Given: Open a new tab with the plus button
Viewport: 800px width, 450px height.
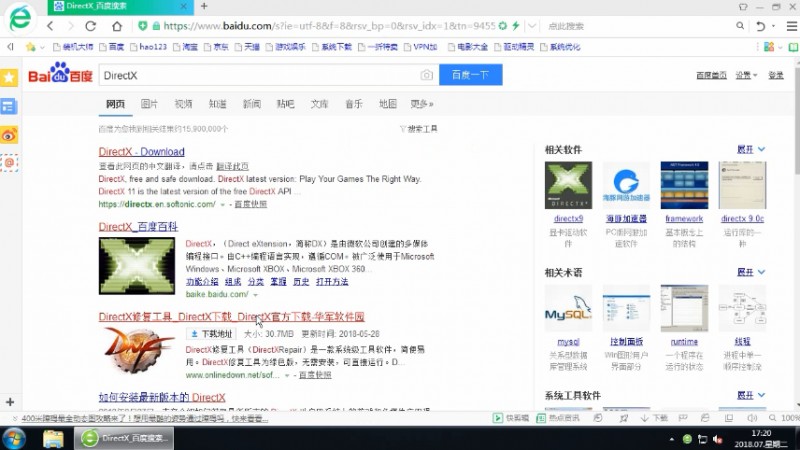Looking at the screenshot, I should pyautogui.click(x=204, y=6).
